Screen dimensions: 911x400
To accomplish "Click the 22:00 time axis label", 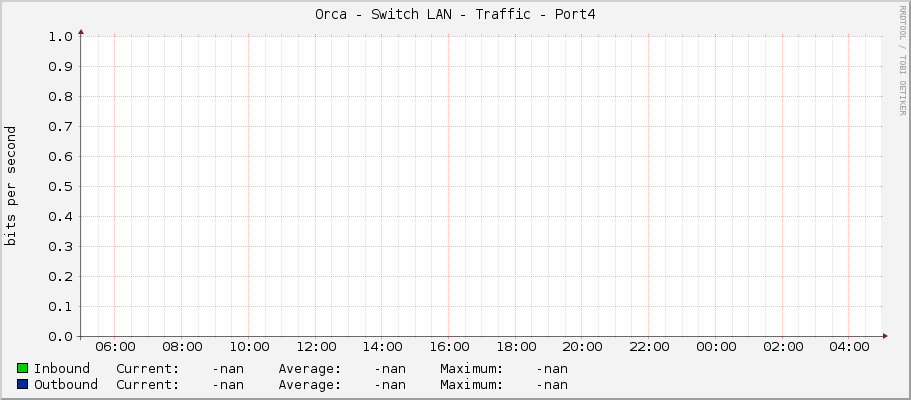I will click(x=649, y=347).
